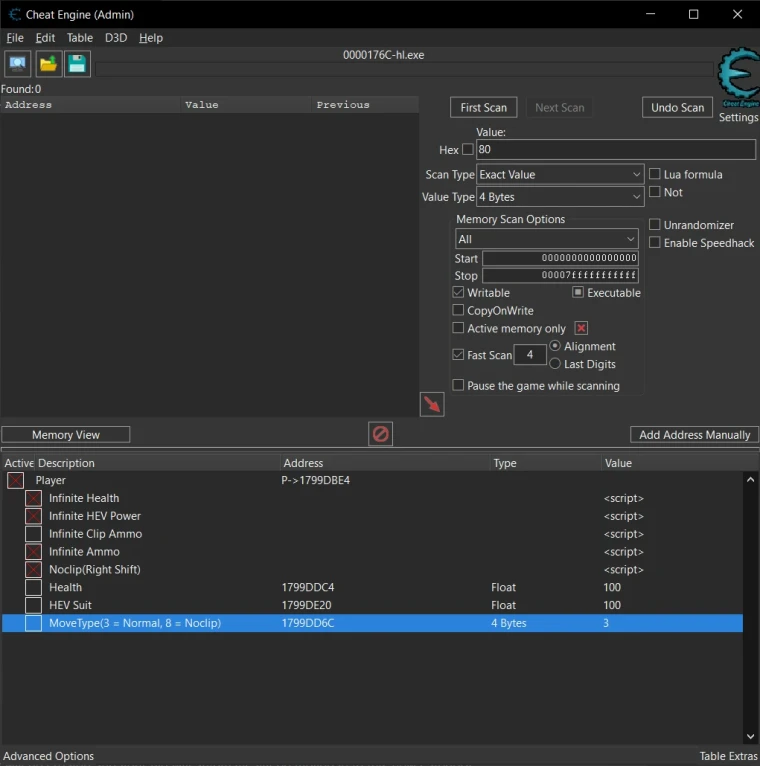Viewport: 760px width, 766px height.
Task: Toggle the Executable checkbox
Action: pyautogui.click(x=578, y=293)
